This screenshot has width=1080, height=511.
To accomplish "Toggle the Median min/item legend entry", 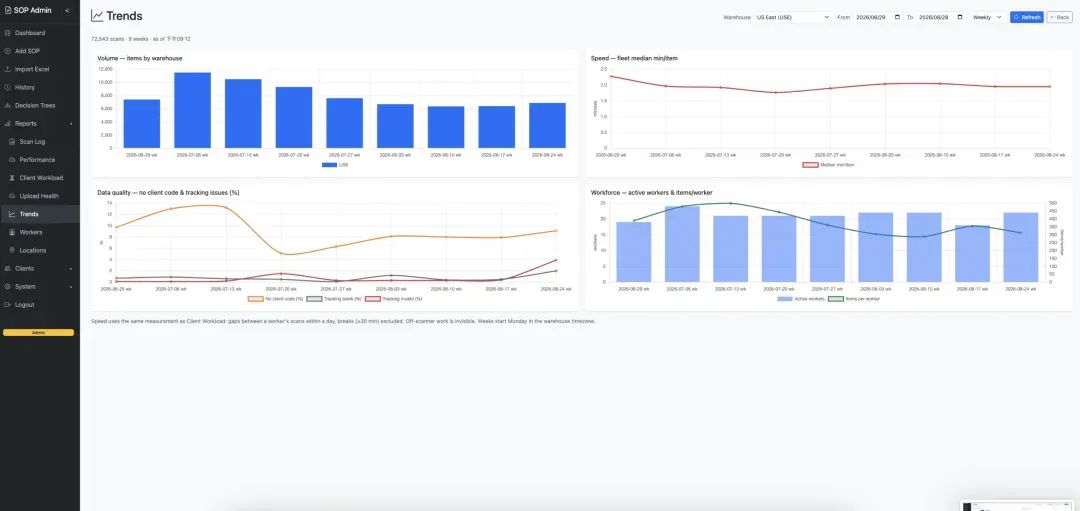I will (x=829, y=165).
